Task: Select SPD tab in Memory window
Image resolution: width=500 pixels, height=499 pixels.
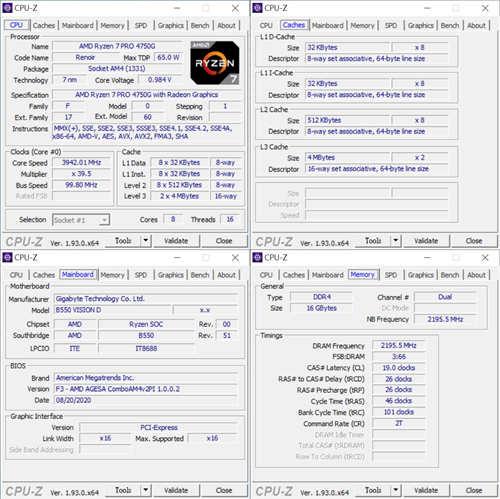Action: click(391, 275)
